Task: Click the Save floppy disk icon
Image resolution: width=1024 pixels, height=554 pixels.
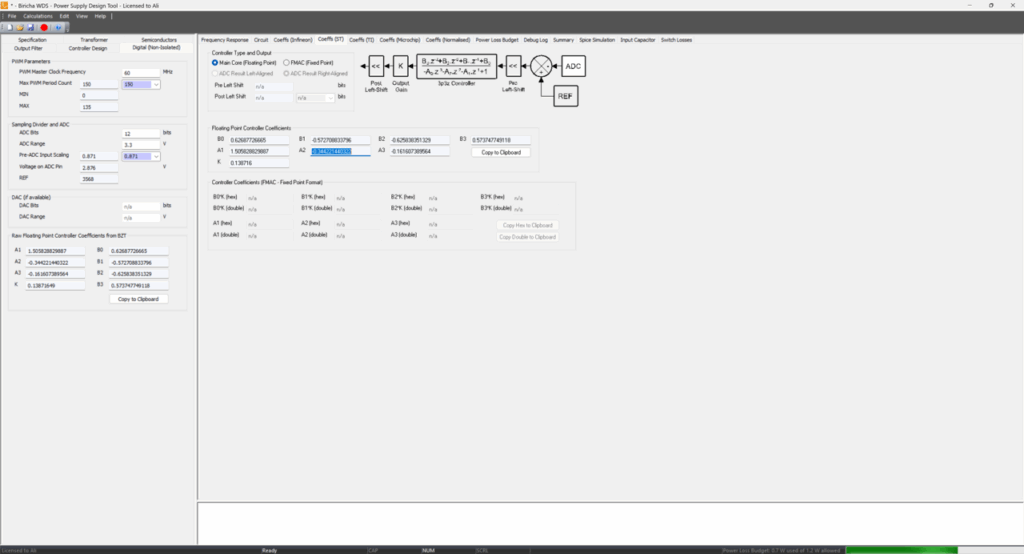Action: pyautogui.click(x=31, y=27)
